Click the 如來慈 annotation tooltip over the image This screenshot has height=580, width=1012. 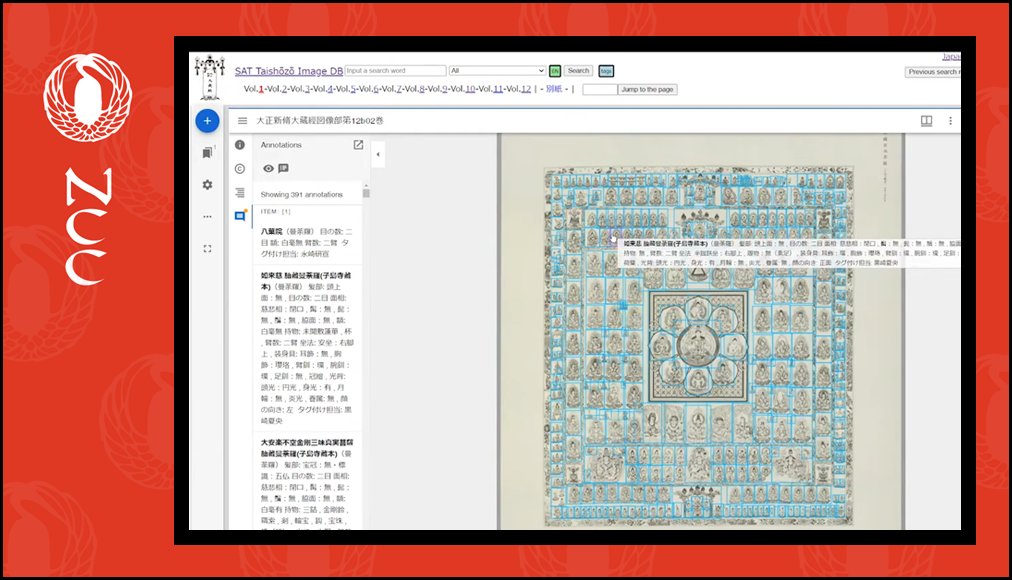pyautogui.click(x=789, y=253)
